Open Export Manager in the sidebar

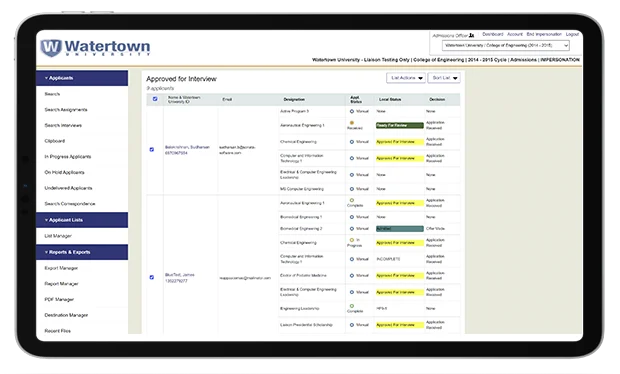(x=61, y=268)
